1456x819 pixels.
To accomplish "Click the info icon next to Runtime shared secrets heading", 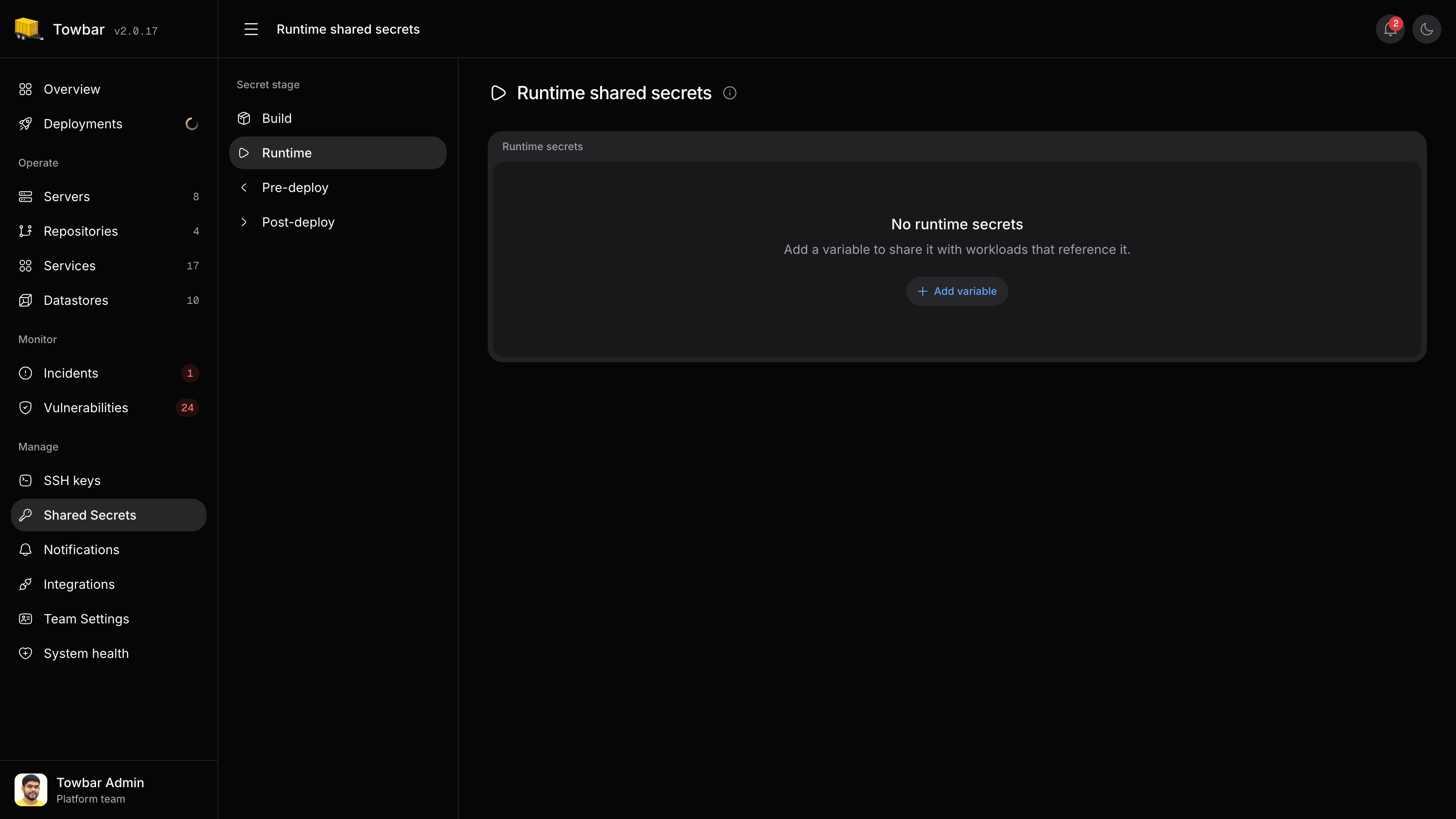I will coord(730,93).
